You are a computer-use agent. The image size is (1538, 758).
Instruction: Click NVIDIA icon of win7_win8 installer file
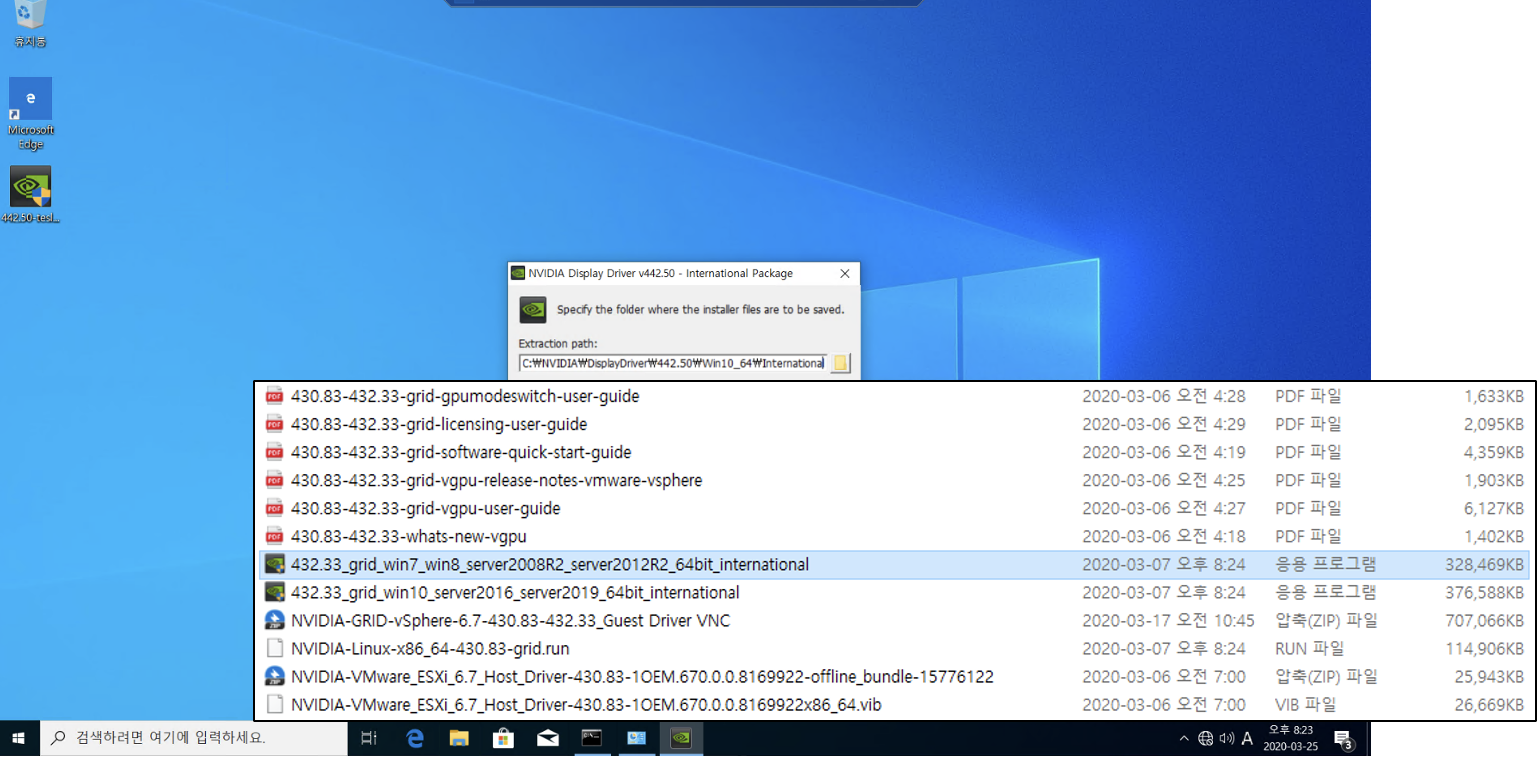click(274, 564)
